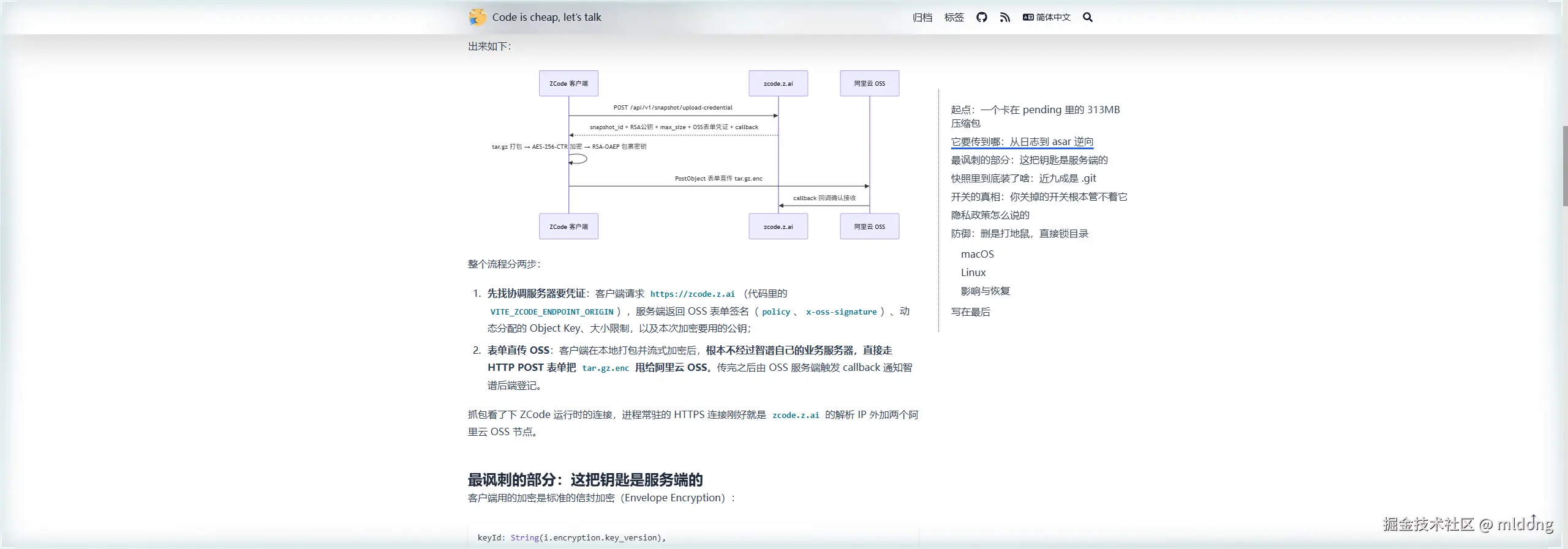Click zcode.z.ai inline code in last paragraph
Viewport: 1568px width, 549px height.
(x=795, y=415)
